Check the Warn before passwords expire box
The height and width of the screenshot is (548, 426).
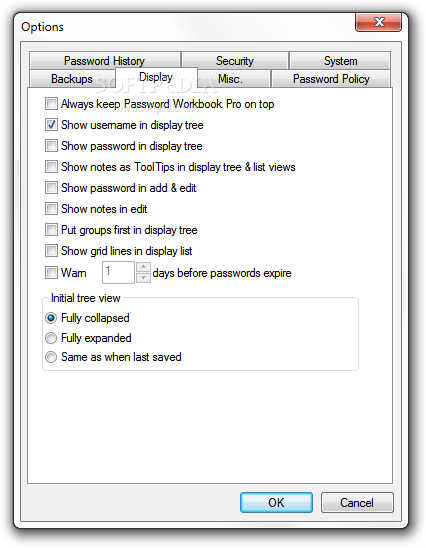pyautogui.click(x=51, y=272)
